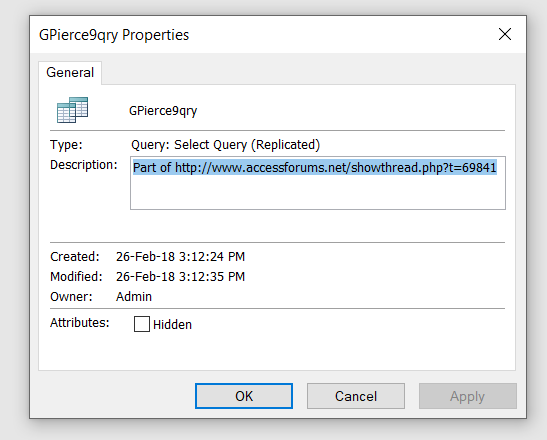Screen dimensions: 547x440
Task: Enable the Hidden attribute checkbox
Action: point(142,324)
